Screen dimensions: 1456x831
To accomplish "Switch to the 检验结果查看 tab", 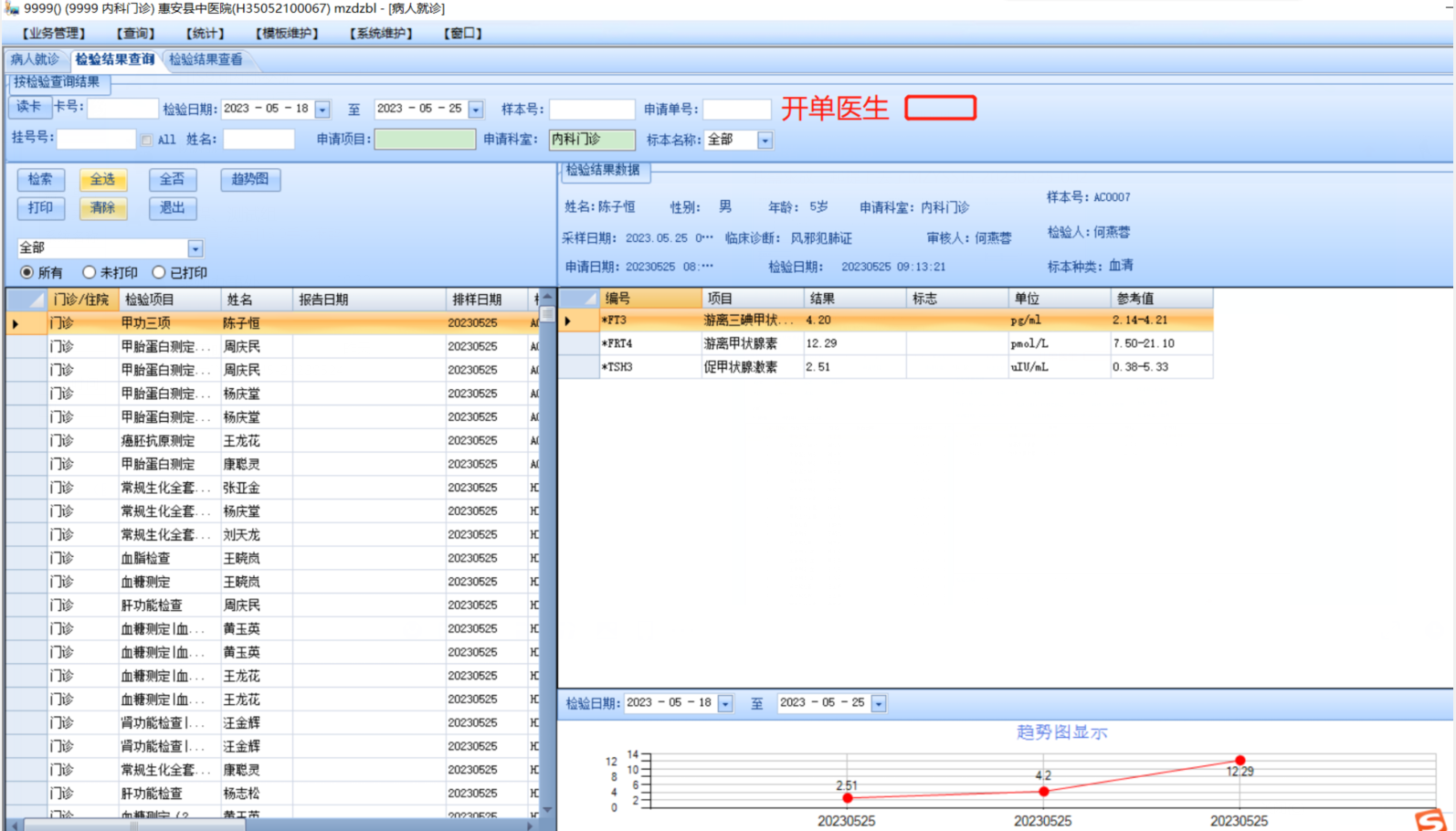I will click(x=206, y=59).
